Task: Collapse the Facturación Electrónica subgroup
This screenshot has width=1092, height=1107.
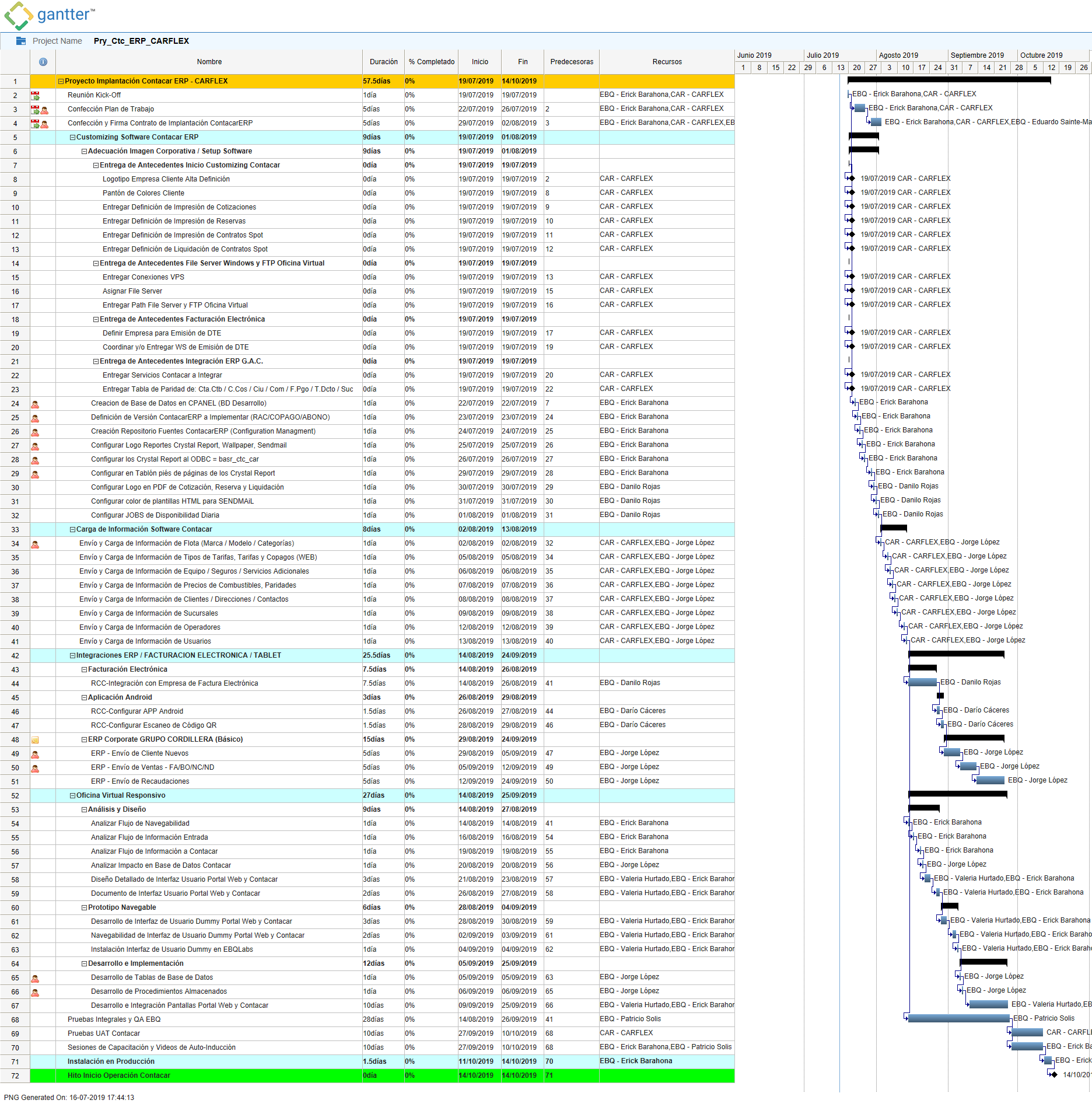Action: coord(84,670)
